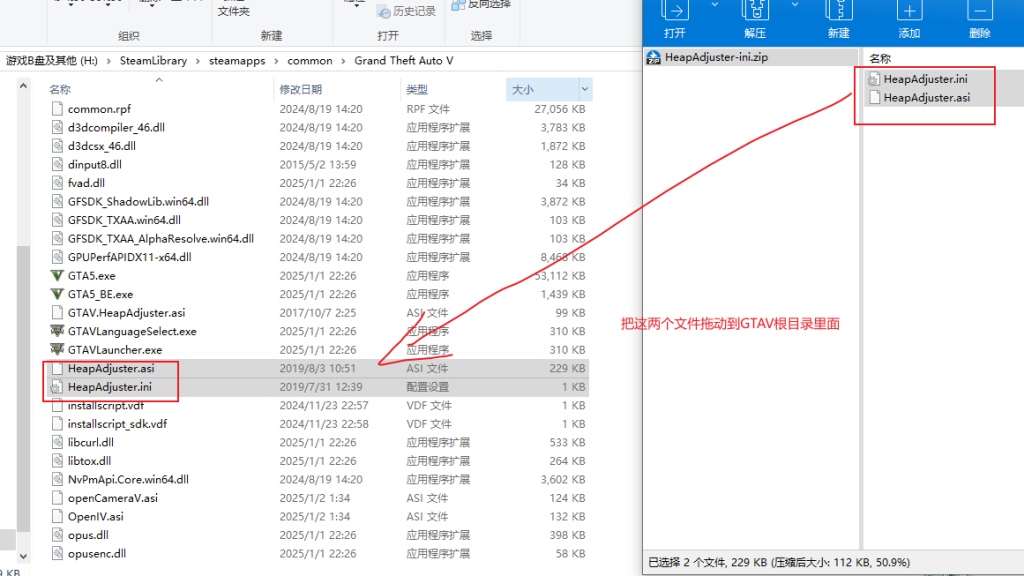Click the common.rpf file icon

pyautogui.click(x=57, y=109)
